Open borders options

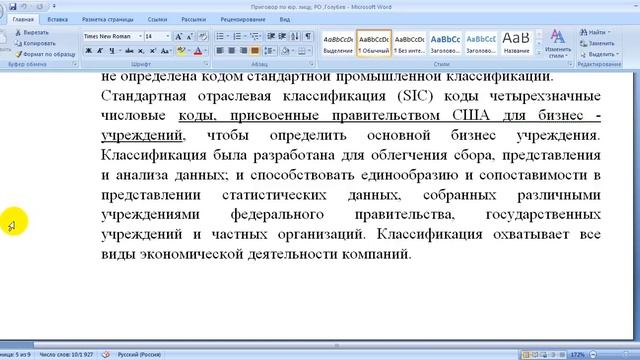pyautogui.click(x=302, y=51)
